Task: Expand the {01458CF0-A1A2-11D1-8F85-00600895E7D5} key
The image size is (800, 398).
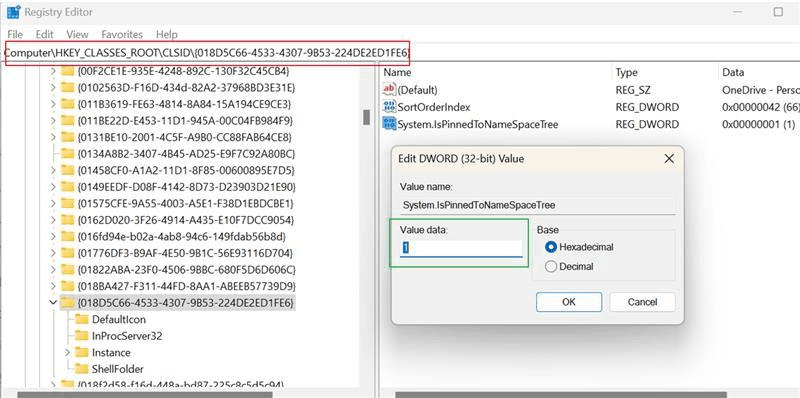Action: coord(53,170)
